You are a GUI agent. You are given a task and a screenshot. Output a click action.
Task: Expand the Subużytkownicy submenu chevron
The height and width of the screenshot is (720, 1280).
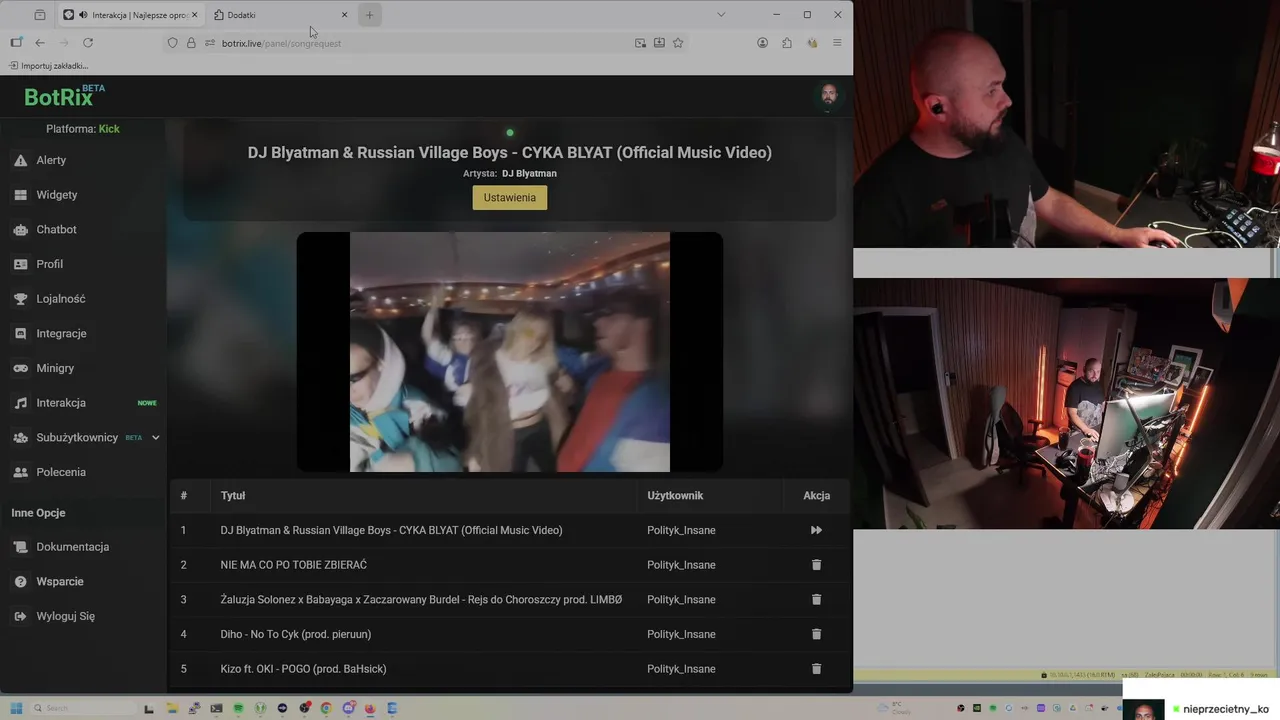click(155, 438)
